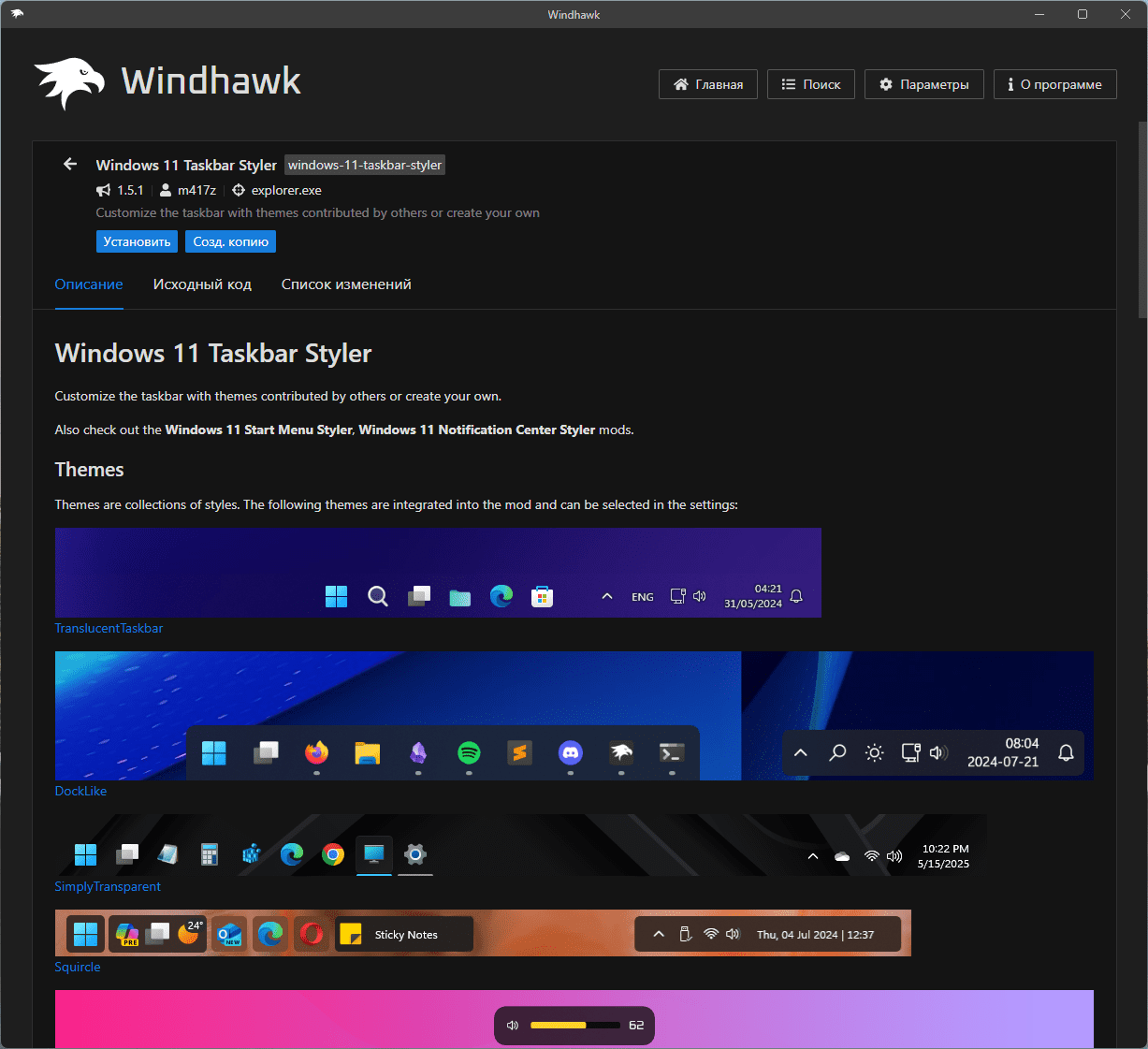Click the Microsoft Store icon in TranslucentTaskbar preview
Viewport: 1148px width, 1049px height.
(x=543, y=596)
